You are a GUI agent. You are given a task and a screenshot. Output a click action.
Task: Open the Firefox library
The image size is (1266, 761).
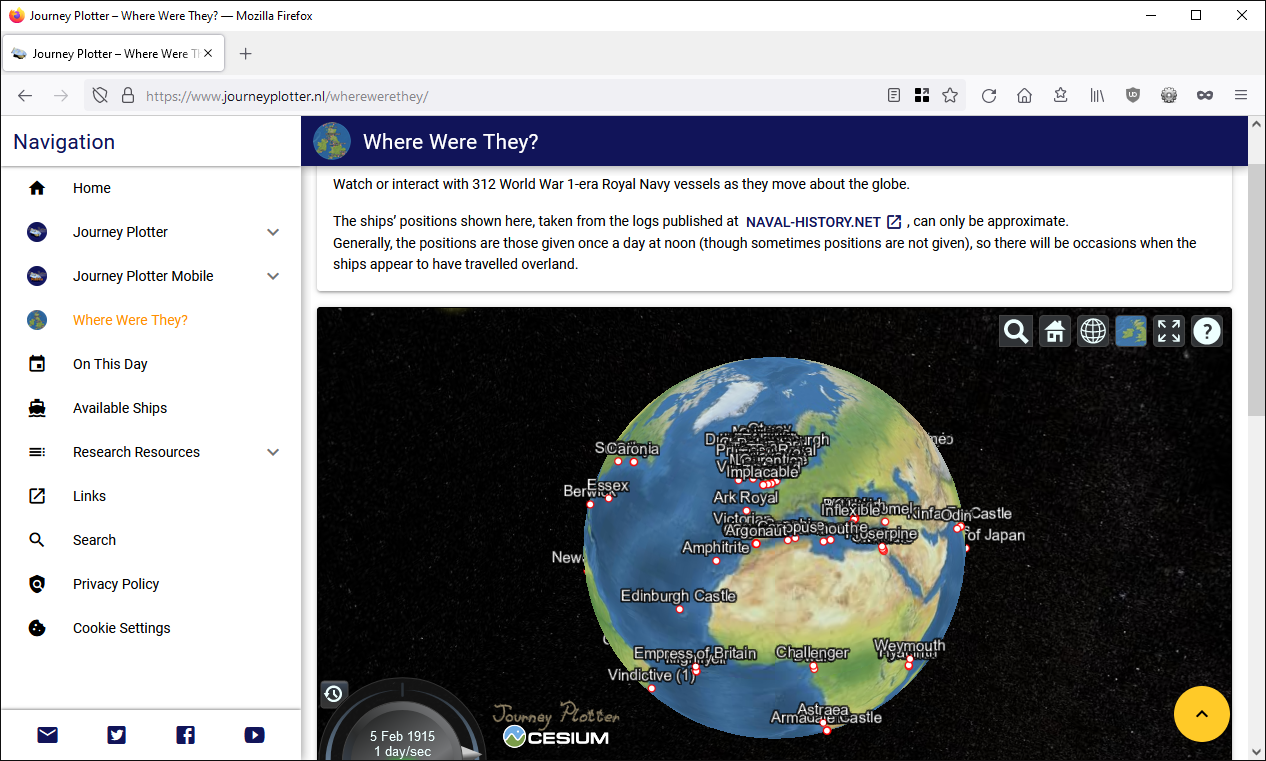pos(1097,95)
